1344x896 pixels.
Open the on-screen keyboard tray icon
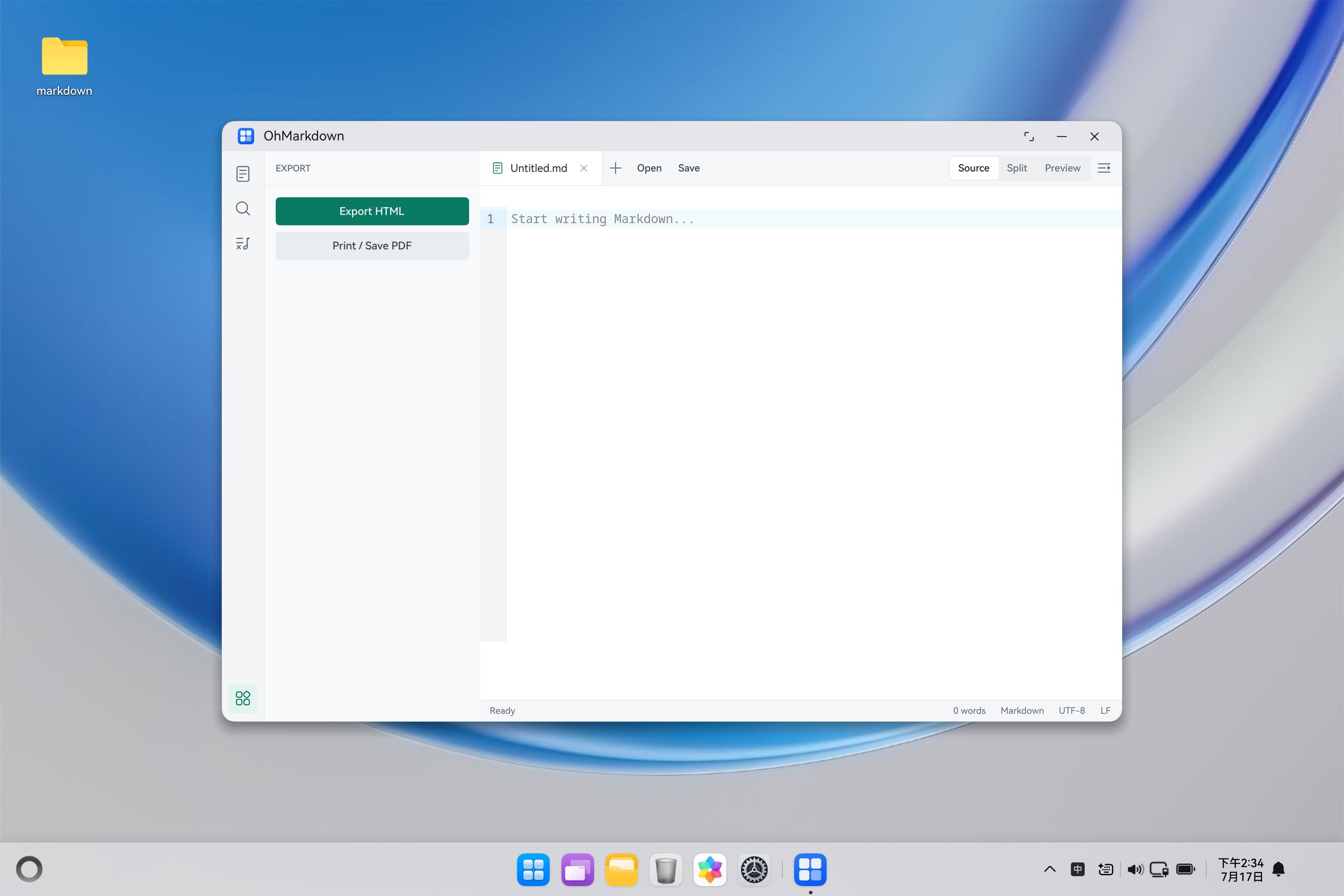1106,869
